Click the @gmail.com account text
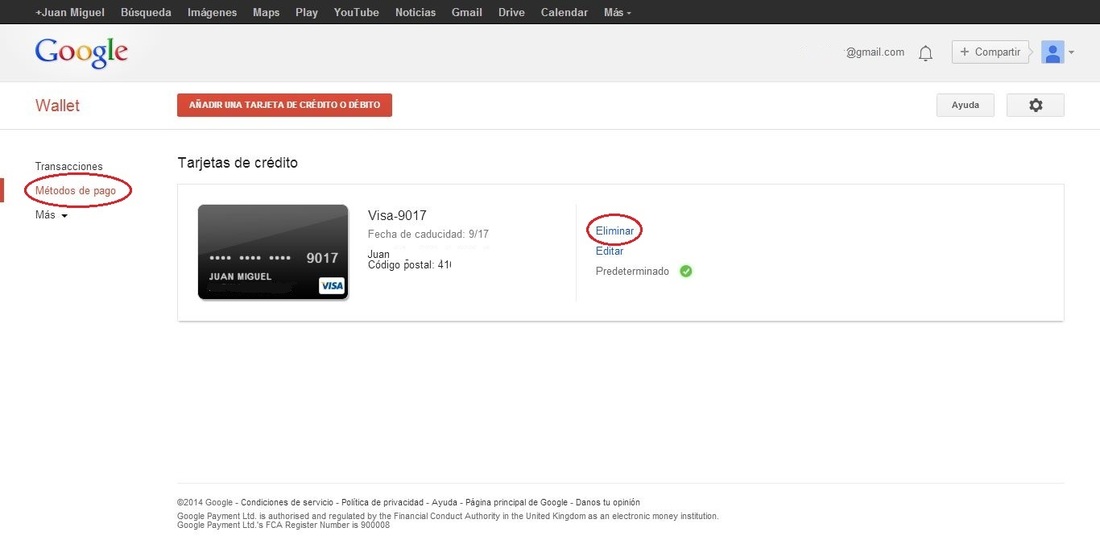 875,52
